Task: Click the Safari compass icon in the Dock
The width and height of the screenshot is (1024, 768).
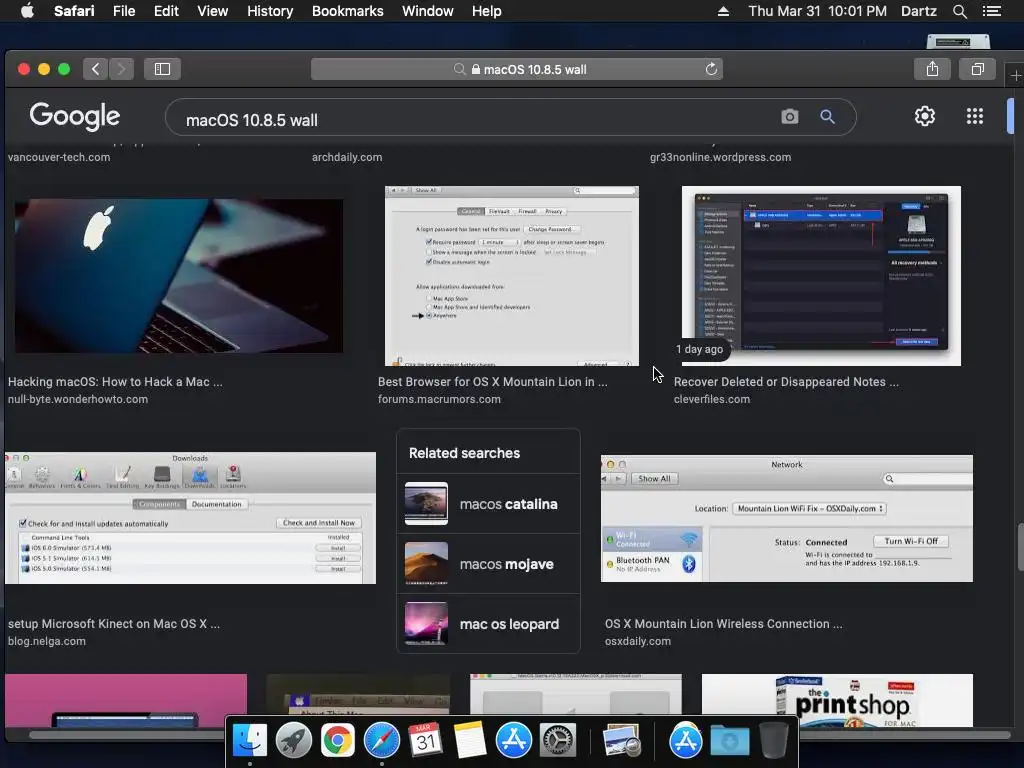Action: coord(381,741)
